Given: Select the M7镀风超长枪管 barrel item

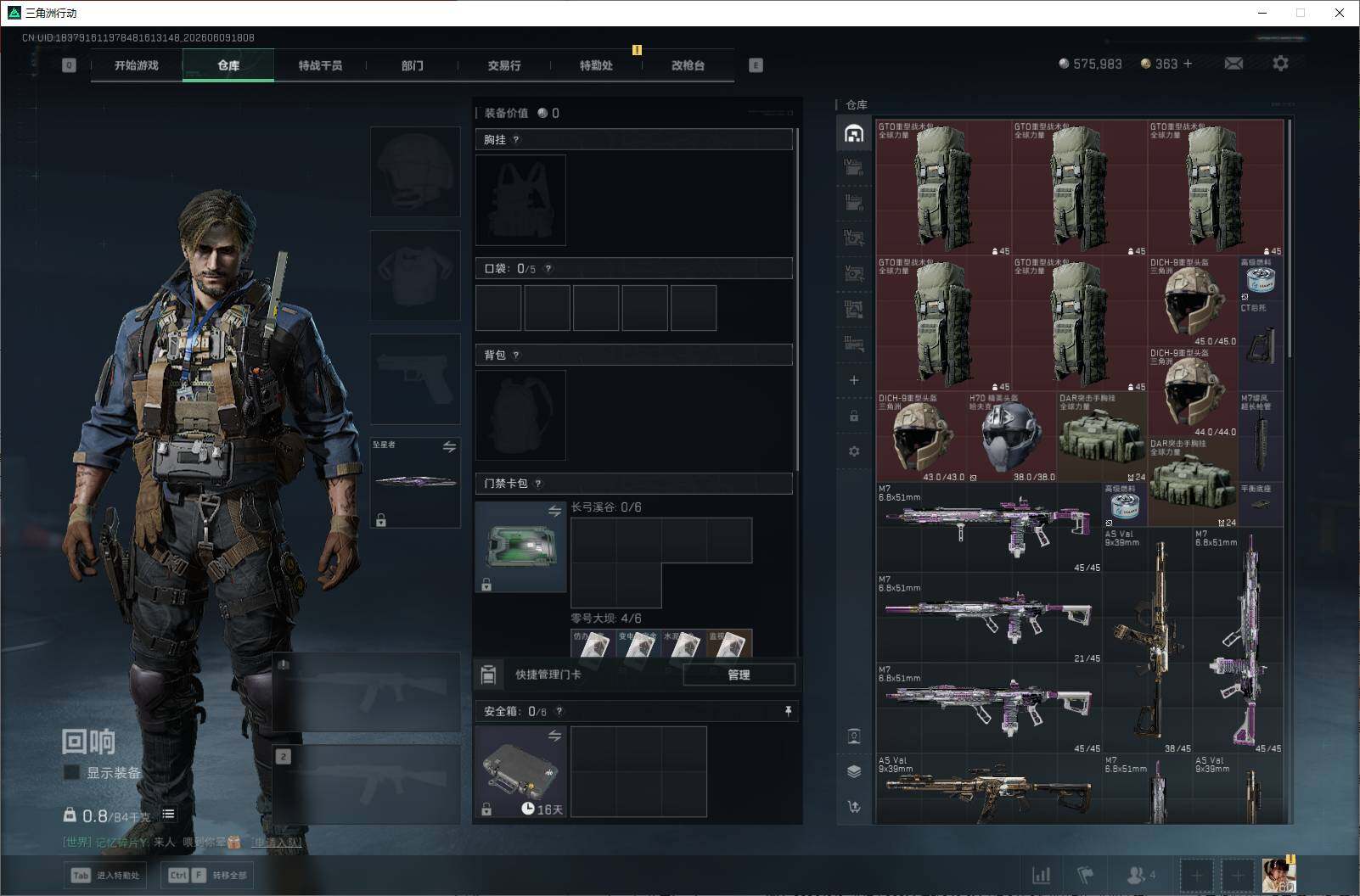Looking at the screenshot, I should (x=1261, y=437).
